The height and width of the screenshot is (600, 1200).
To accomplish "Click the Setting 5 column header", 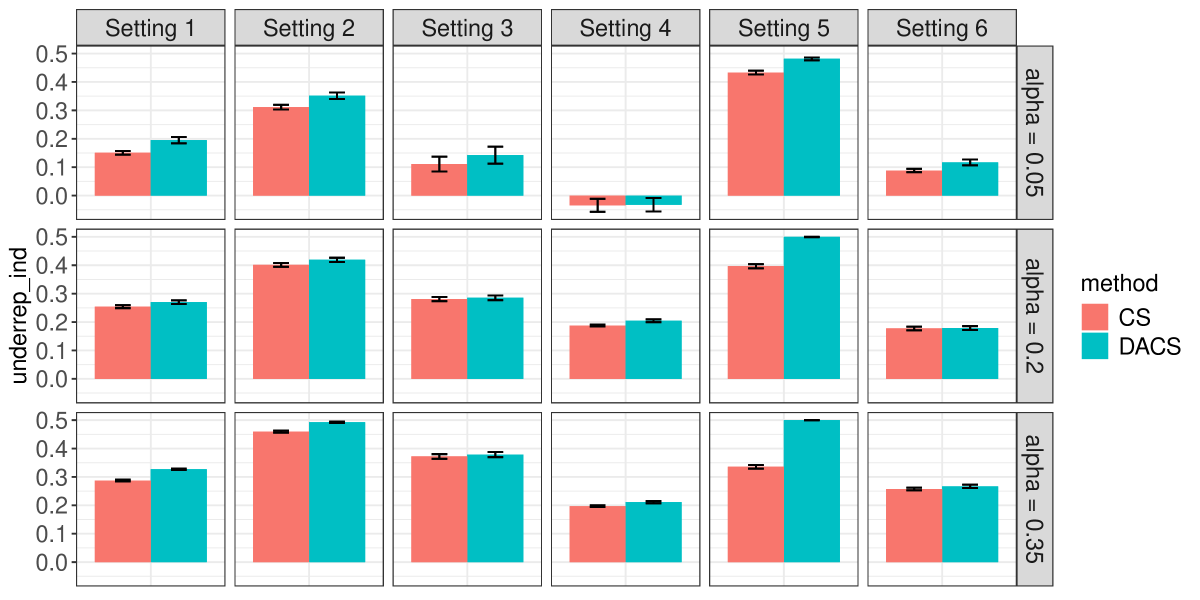I will [783, 28].
